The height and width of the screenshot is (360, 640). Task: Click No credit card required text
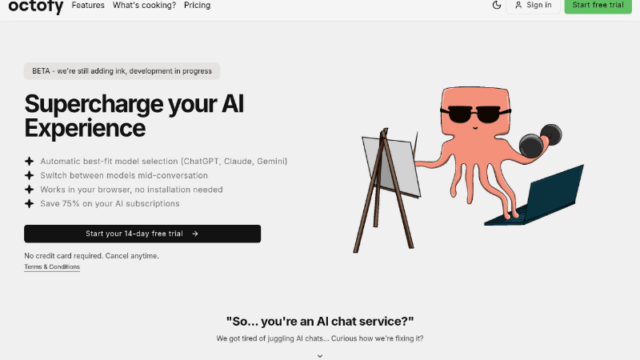coord(91,256)
